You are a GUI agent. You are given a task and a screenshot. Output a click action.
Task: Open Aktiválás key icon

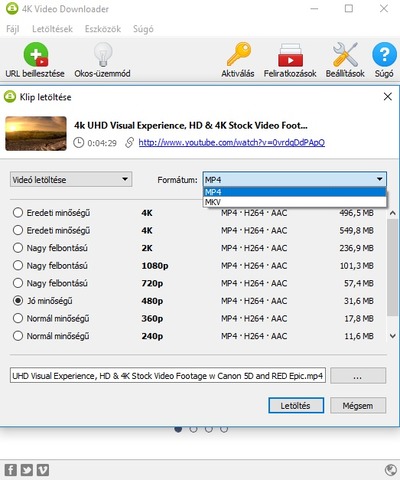coord(239,54)
